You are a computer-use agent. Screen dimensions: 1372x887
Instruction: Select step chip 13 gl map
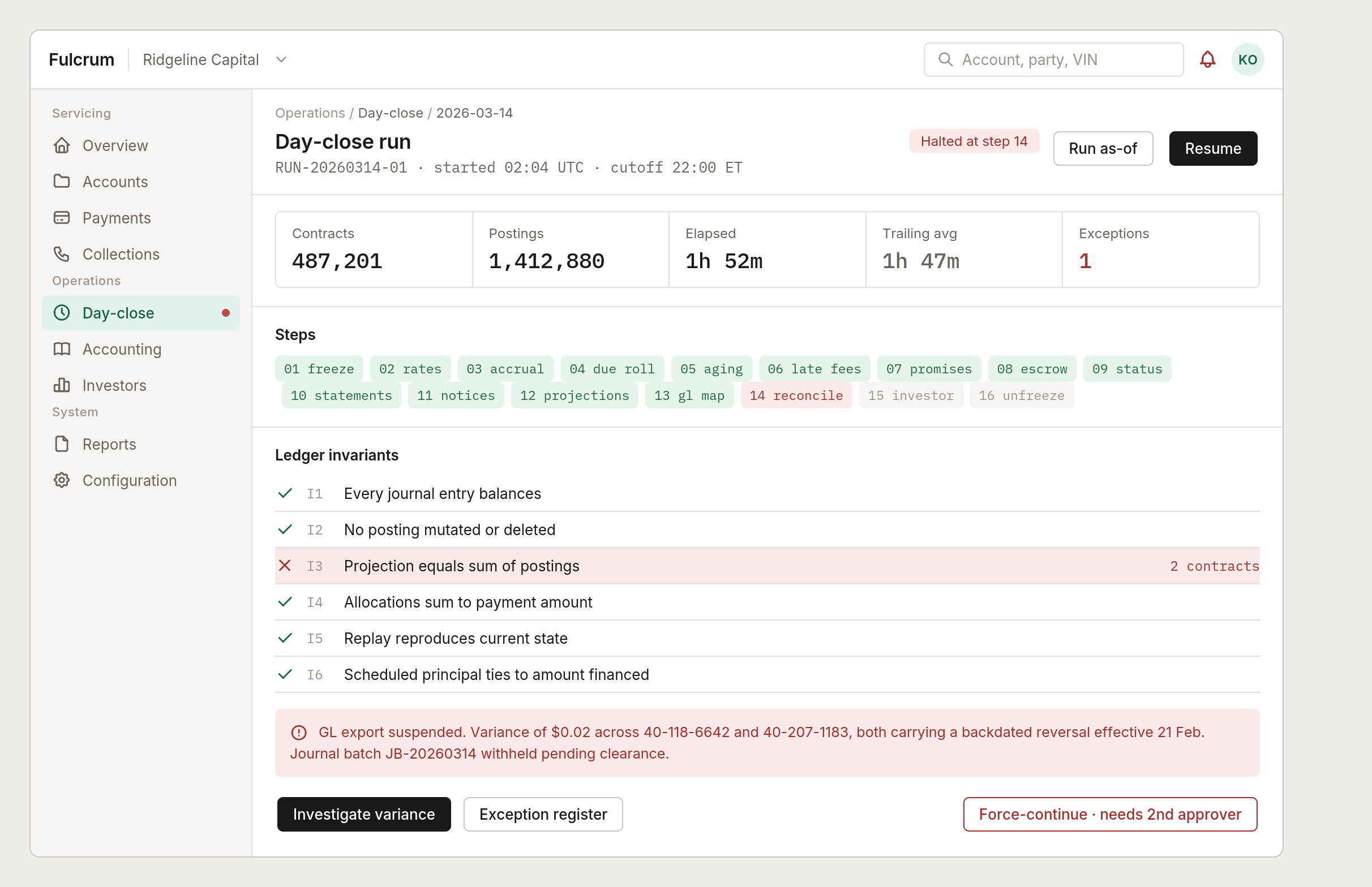tap(689, 395)
